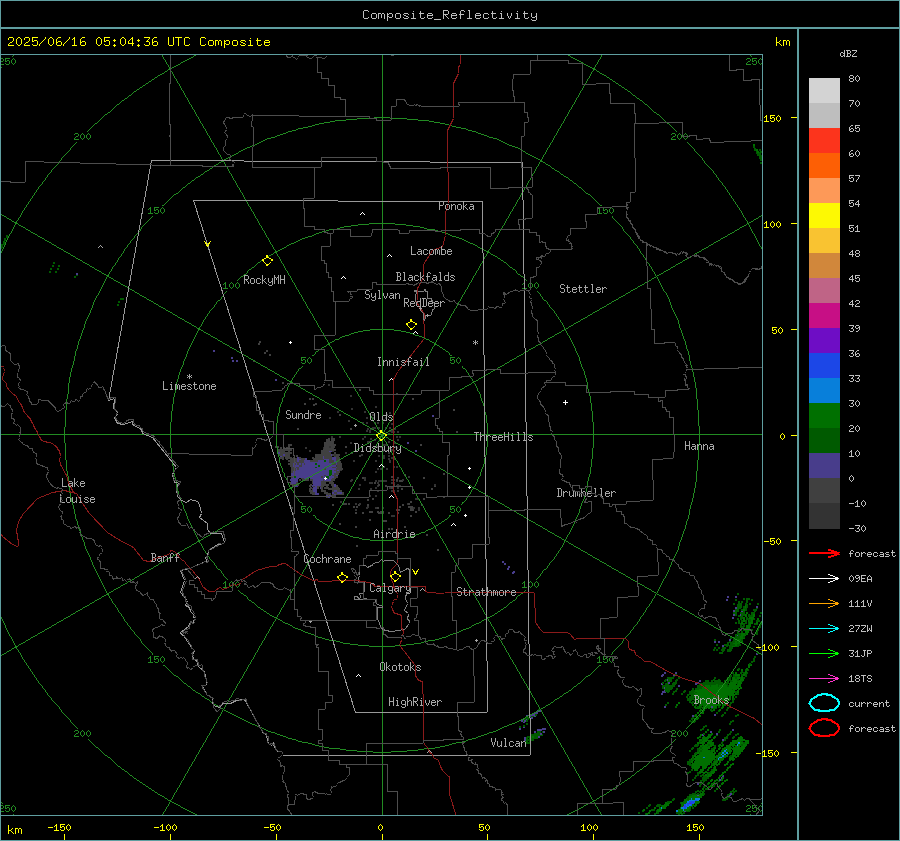Click the Composite_Reflectivity title

(x=450, y=15)
